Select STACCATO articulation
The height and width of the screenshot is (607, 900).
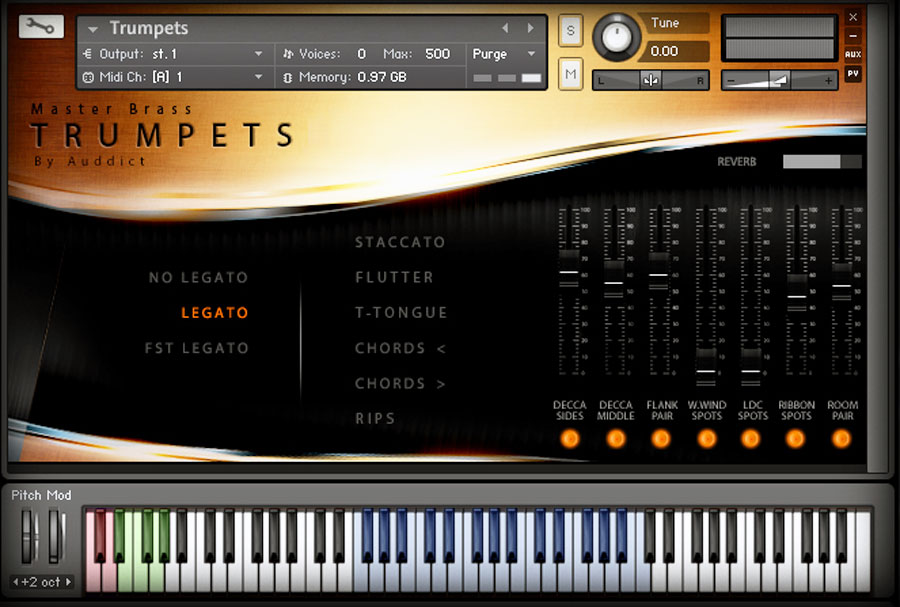[400, 242]
